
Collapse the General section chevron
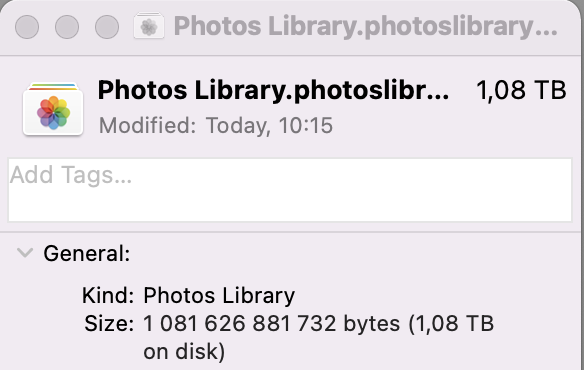tap(25, 253)
